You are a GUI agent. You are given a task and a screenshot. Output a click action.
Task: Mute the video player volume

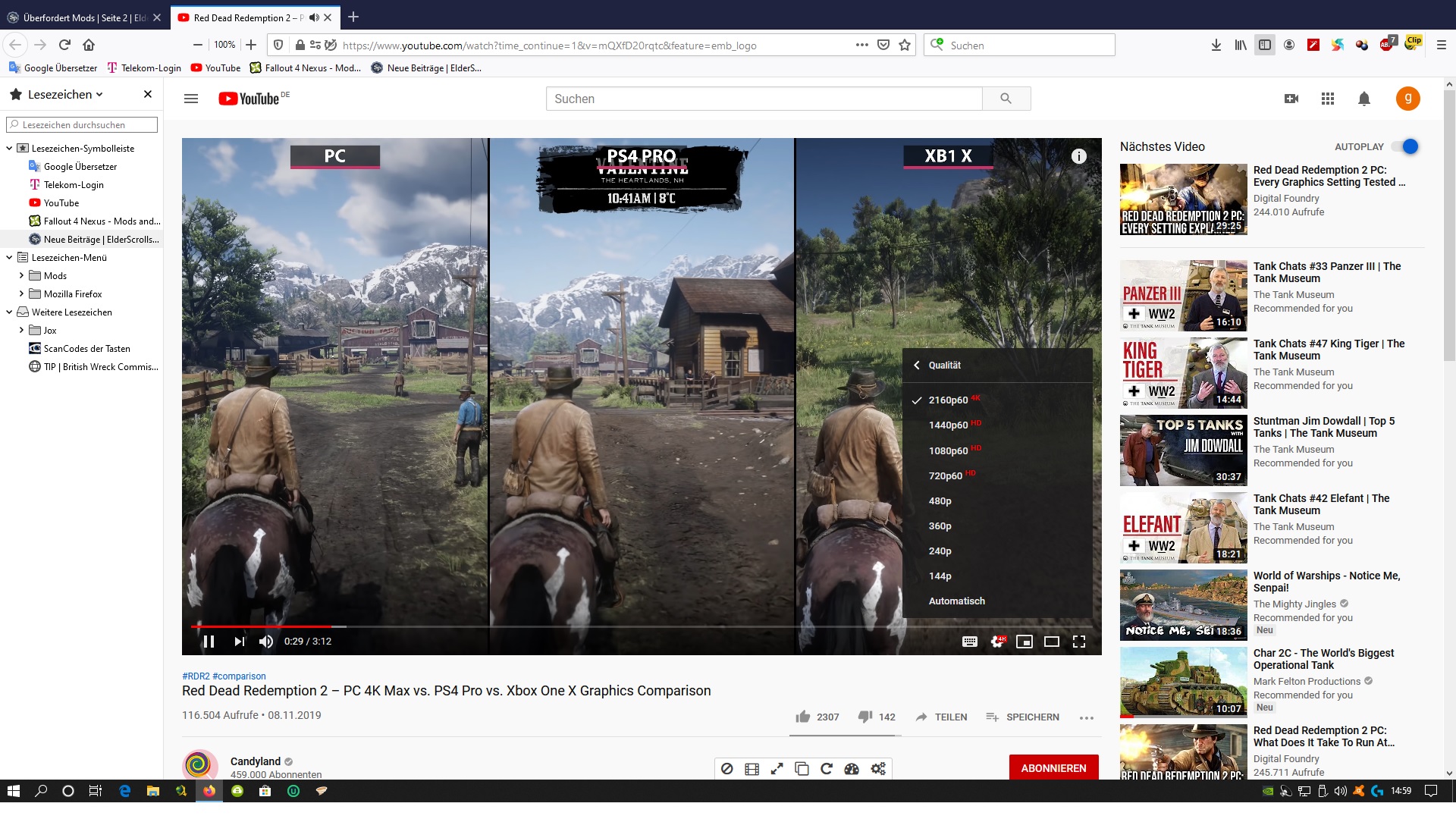(x=265, y=642)
